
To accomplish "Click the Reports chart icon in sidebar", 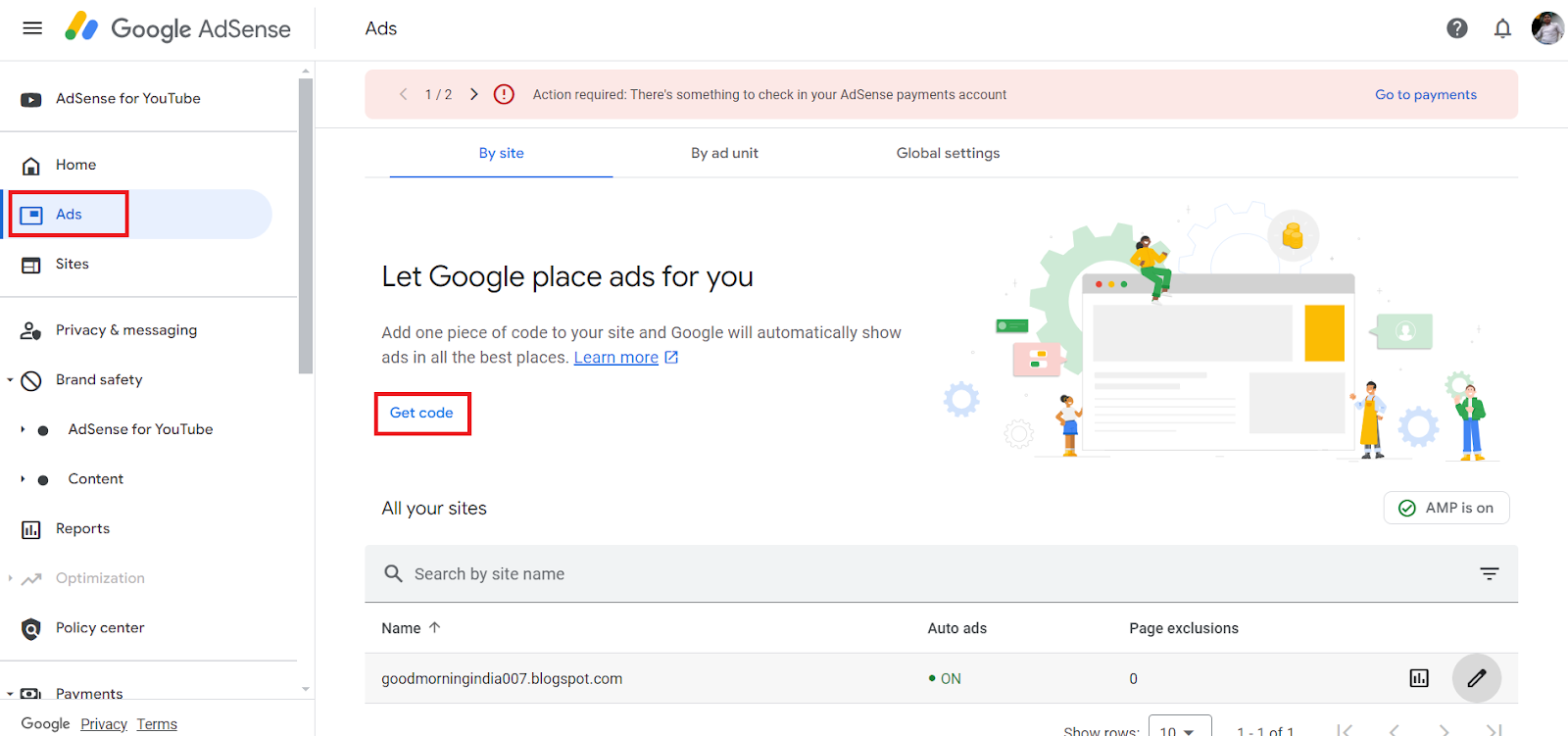I will tap(31, 529).
